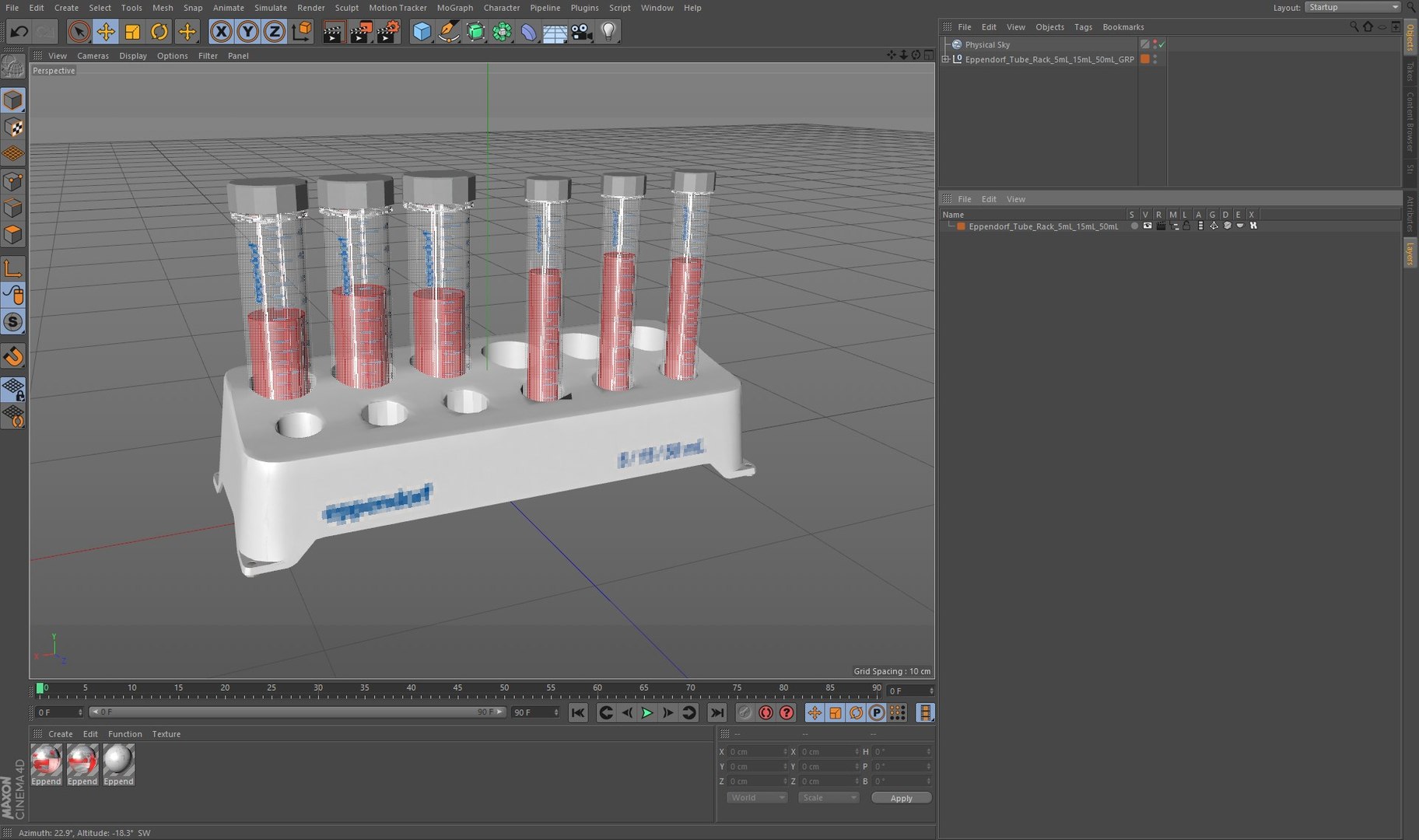Click the X position input field
Viewport: 1419px width, 840px height.
(756, 752)
